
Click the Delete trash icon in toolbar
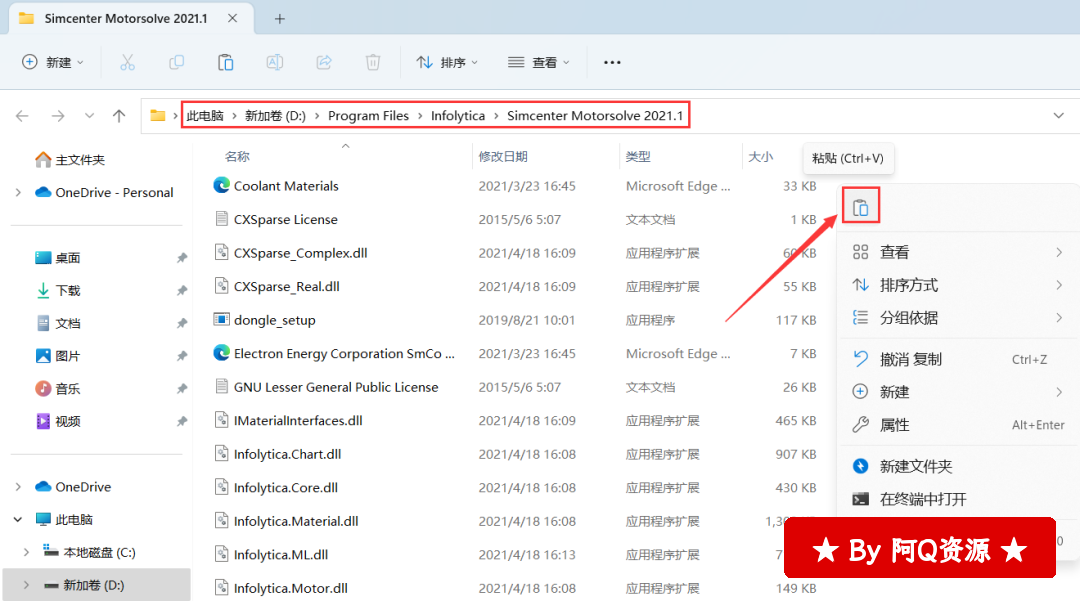pos(373,62)
